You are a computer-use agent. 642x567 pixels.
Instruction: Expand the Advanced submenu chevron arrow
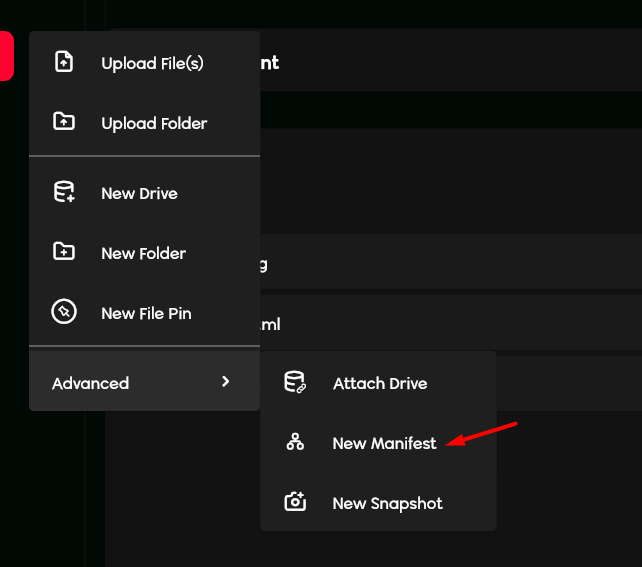(226, 382)
